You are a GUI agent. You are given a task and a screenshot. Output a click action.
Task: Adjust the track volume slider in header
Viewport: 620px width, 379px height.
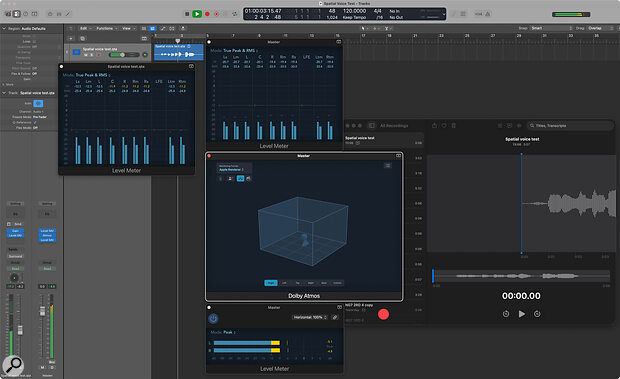124,55
